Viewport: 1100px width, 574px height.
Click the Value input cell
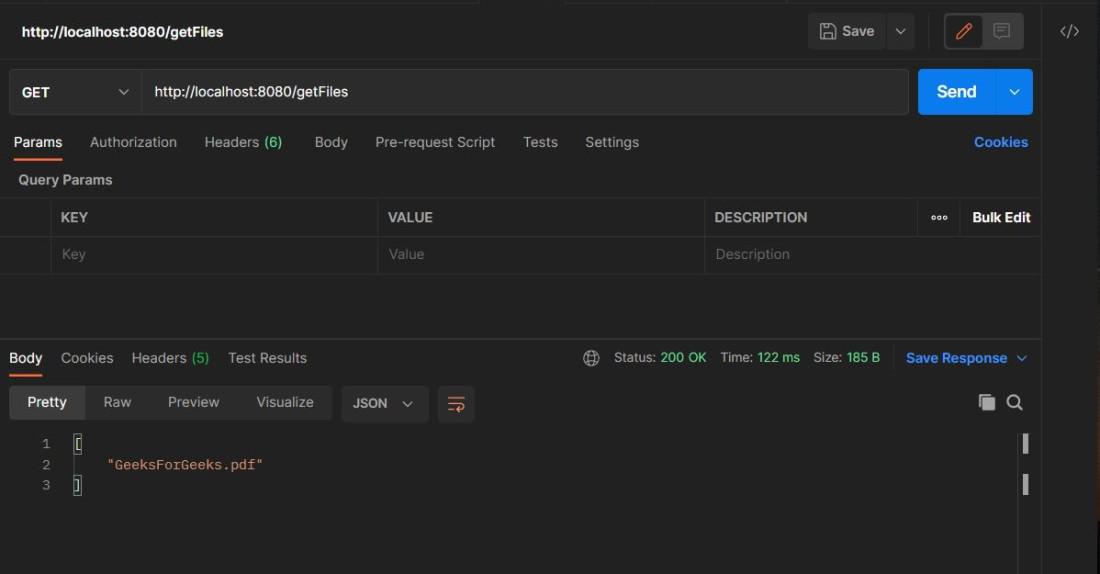tap(541, 255)
